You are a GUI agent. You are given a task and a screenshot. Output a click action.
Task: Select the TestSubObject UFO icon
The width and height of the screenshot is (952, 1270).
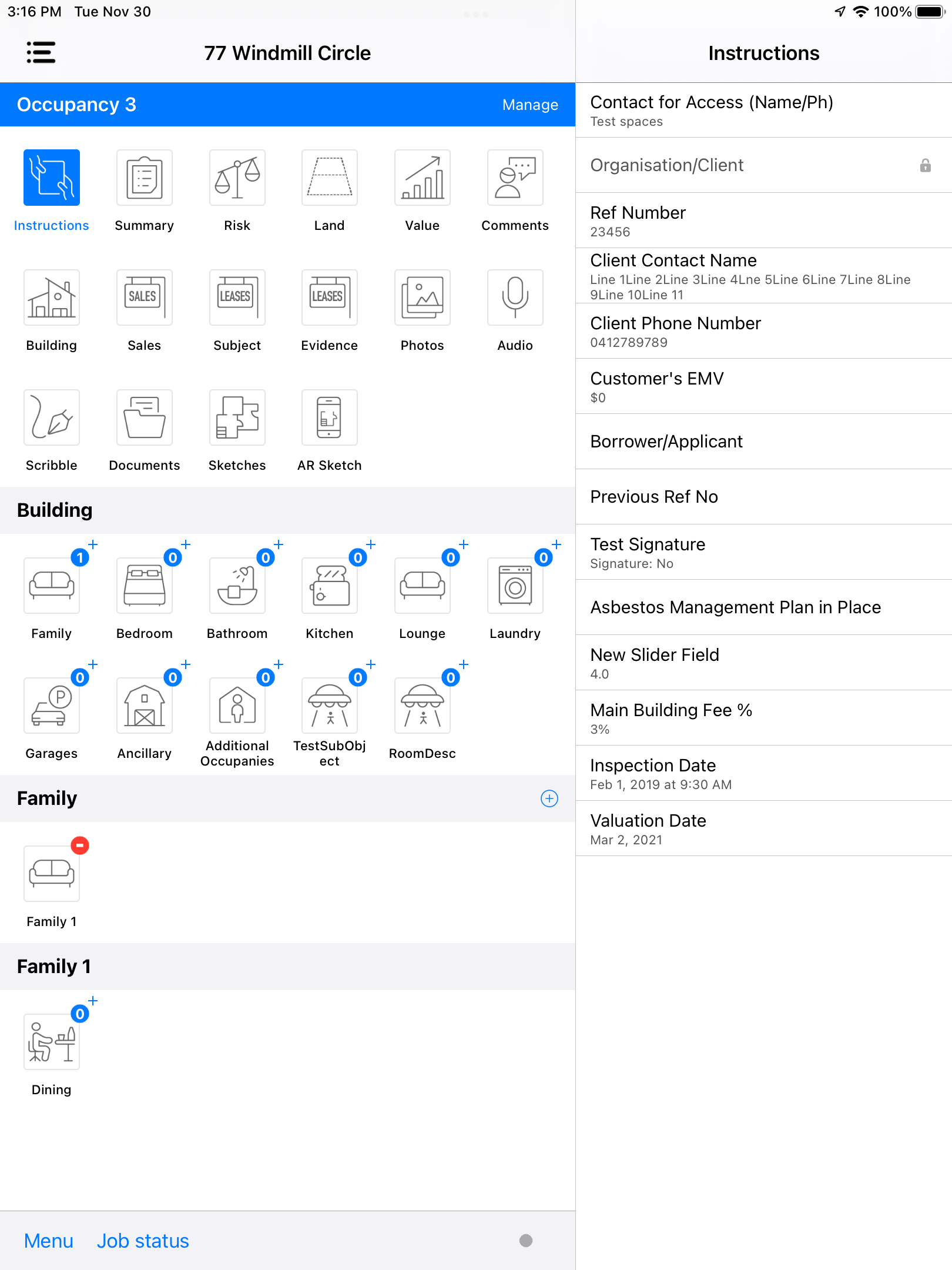pos(330,706)
